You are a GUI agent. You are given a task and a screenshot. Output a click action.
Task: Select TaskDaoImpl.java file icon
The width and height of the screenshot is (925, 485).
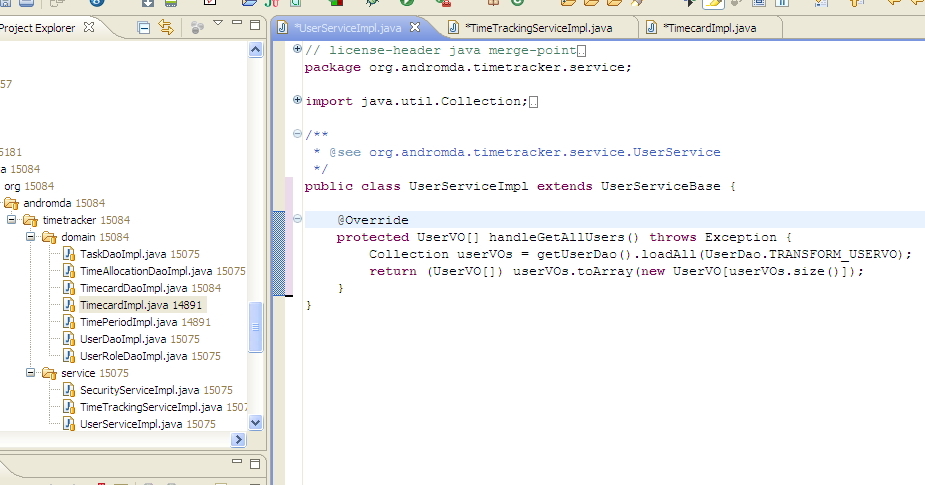[69, 254]
